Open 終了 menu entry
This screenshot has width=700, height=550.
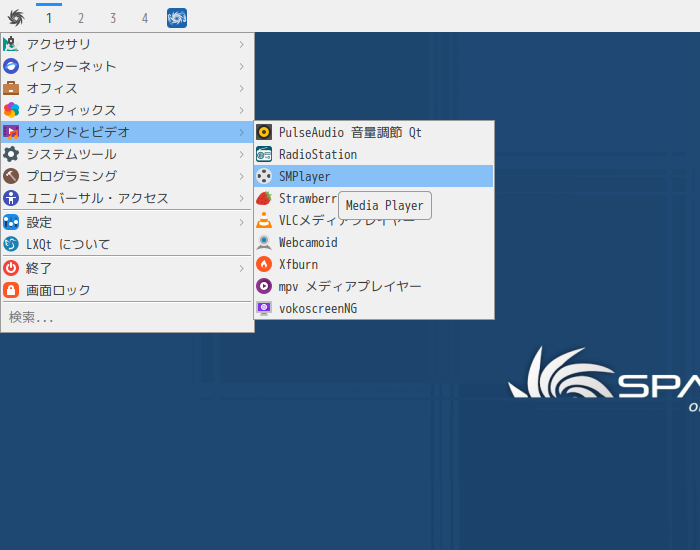point(127,268)
